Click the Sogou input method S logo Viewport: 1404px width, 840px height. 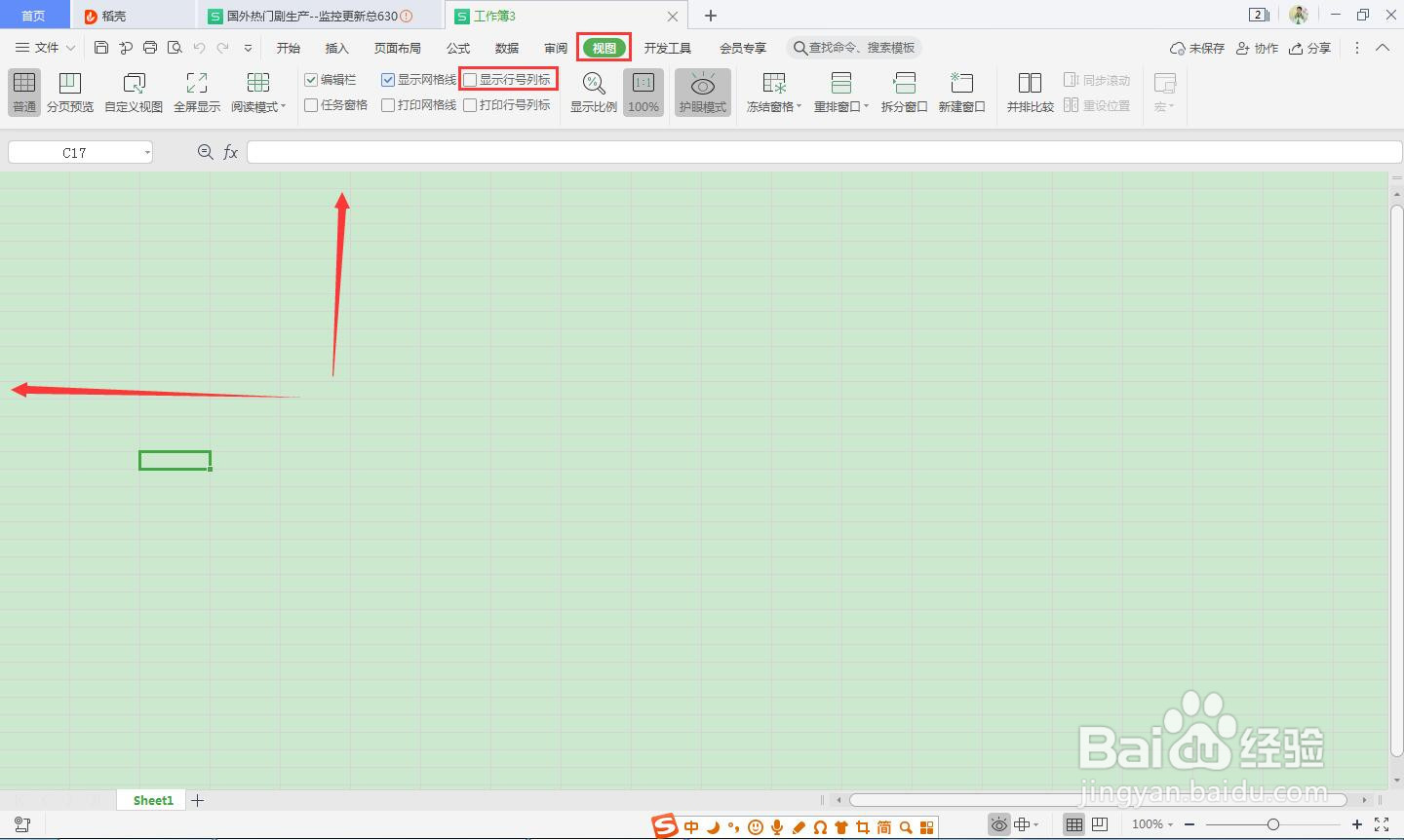point(665,826)
